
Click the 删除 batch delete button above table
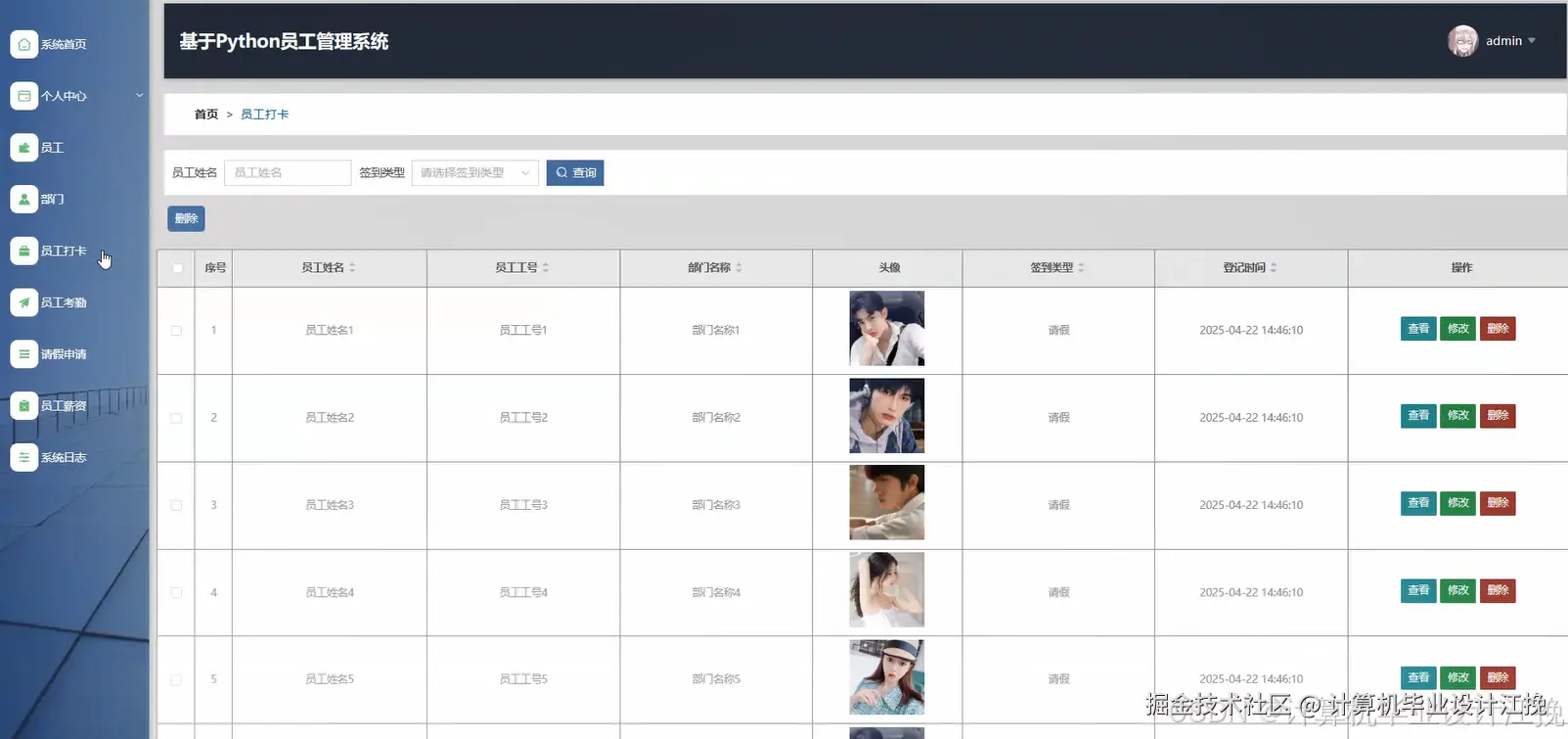(x=186, y=218)
